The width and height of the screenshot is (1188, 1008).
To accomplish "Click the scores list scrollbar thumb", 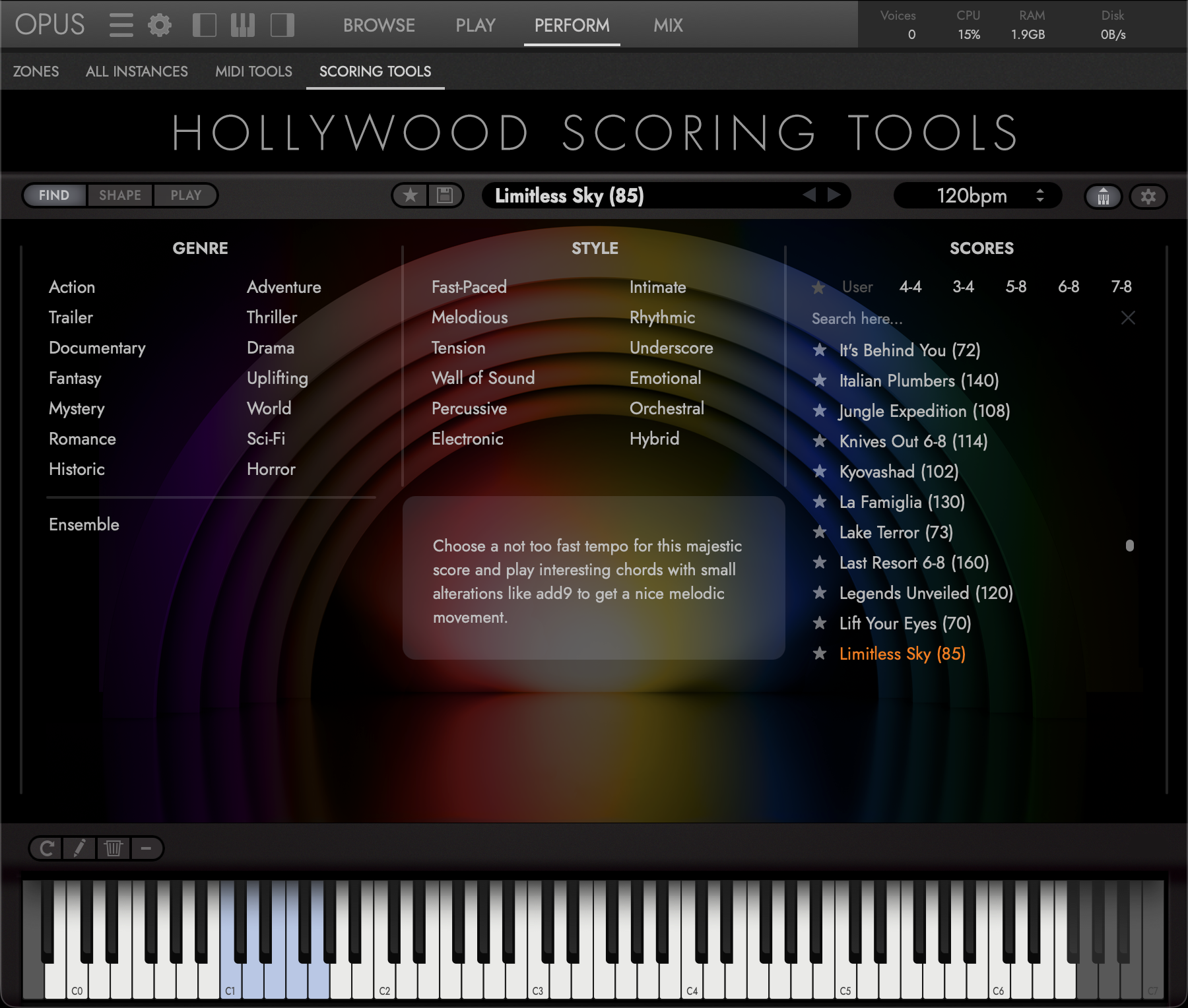I will [x=1130, y=546].
